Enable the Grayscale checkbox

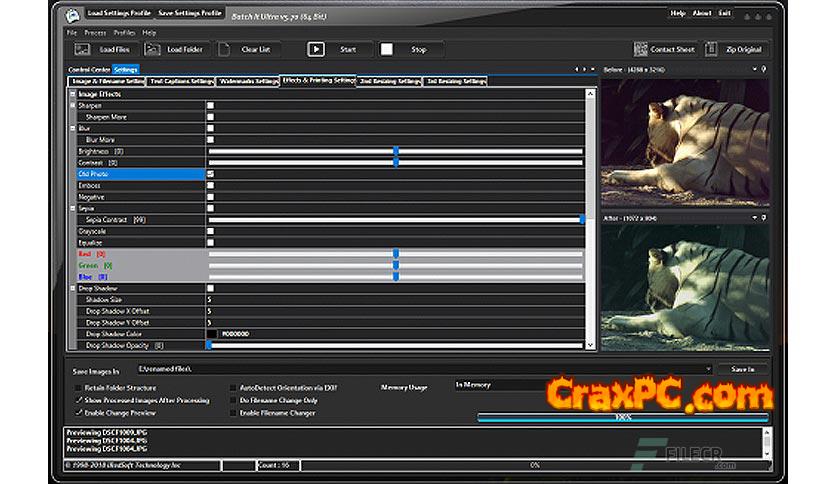coord(210,231)
